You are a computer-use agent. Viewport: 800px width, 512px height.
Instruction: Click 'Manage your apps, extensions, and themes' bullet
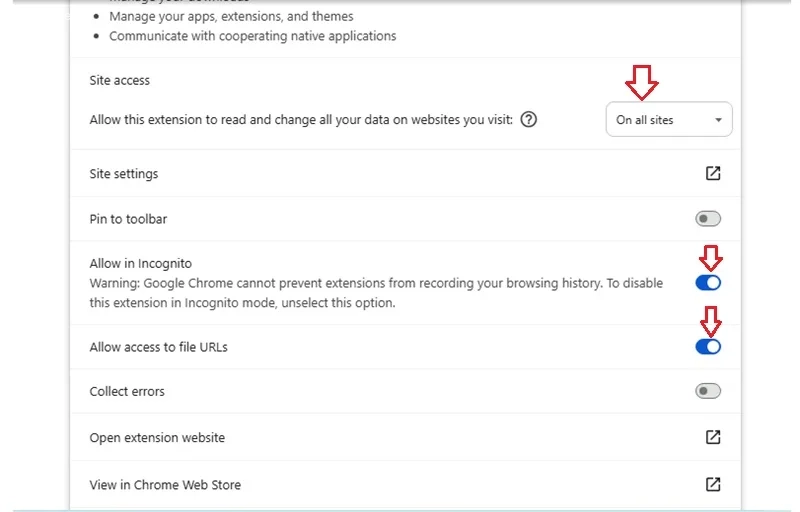tap(231, 16)
